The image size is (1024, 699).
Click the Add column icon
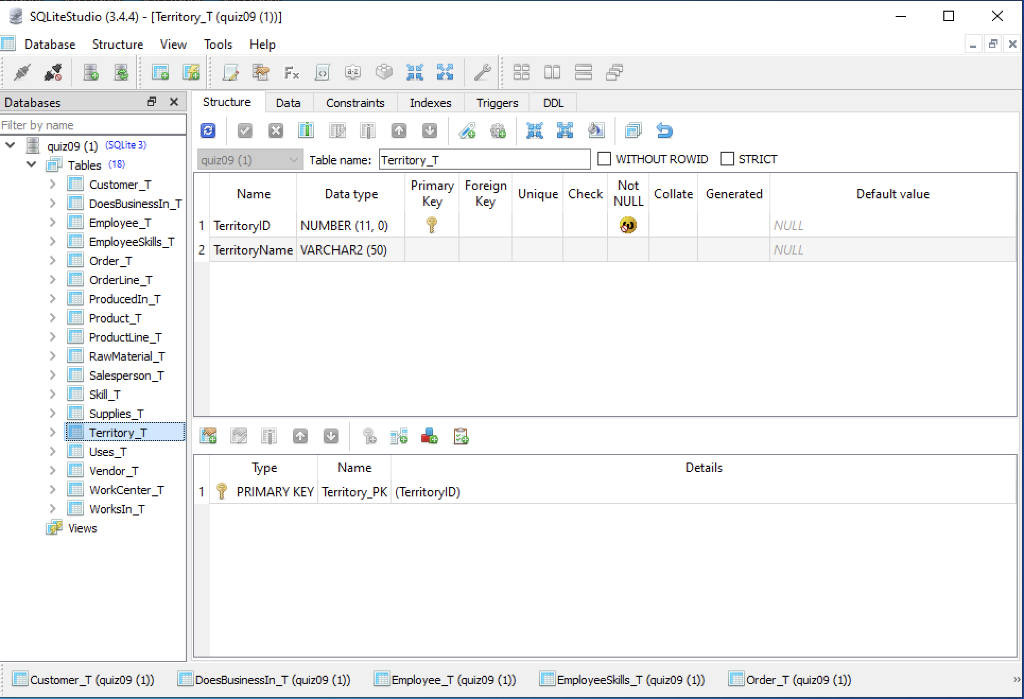pos(306,131)
